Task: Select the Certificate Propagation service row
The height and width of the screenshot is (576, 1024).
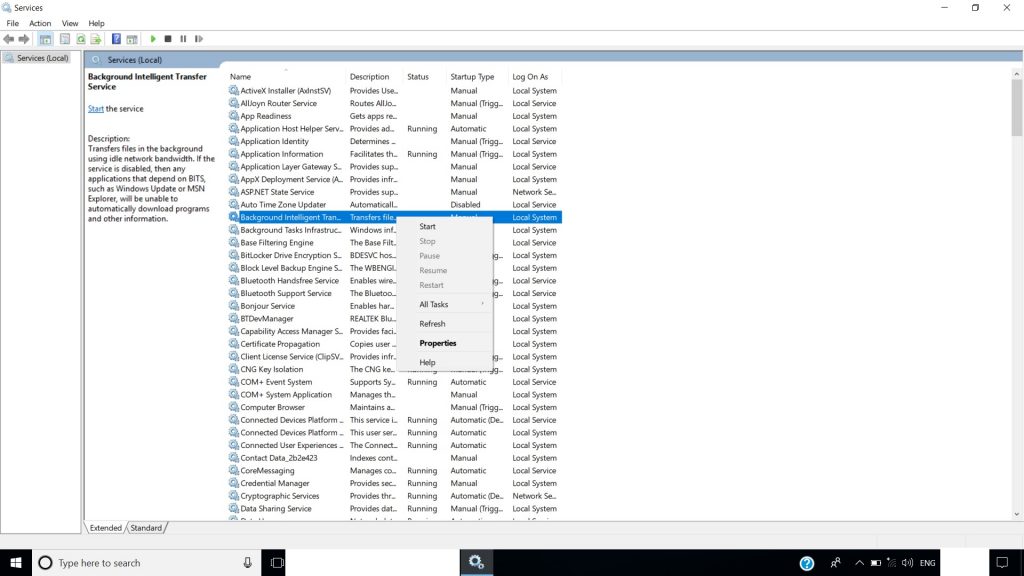Action: 394,344
